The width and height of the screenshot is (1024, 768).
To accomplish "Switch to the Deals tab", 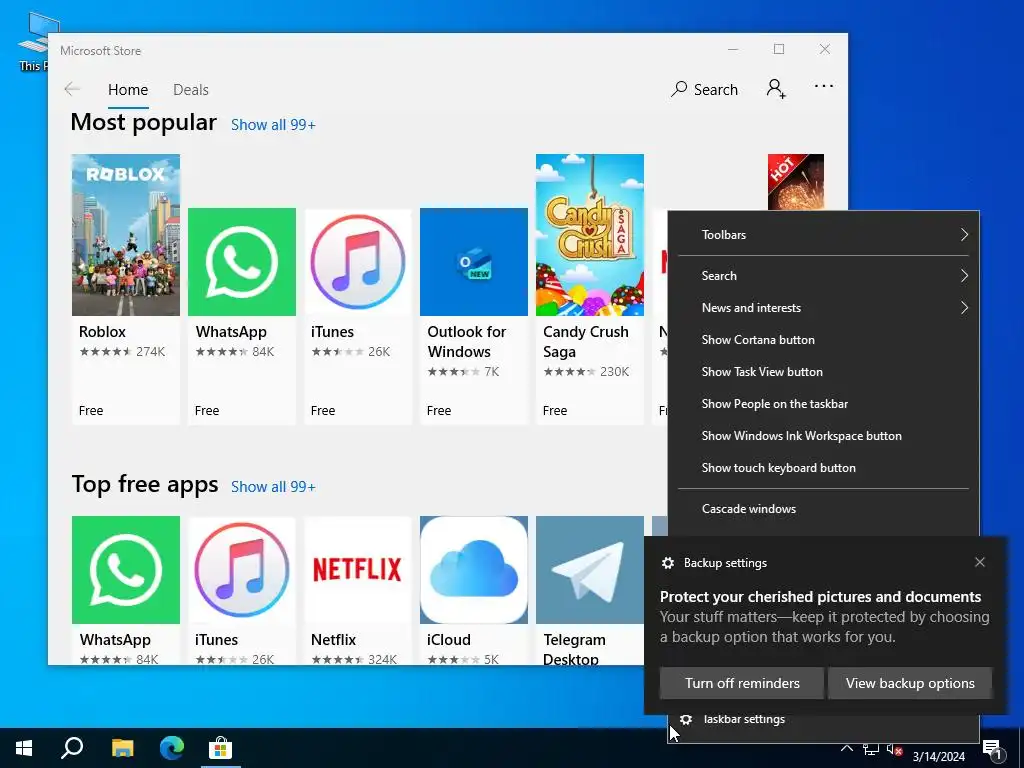I will coord(191,89).
